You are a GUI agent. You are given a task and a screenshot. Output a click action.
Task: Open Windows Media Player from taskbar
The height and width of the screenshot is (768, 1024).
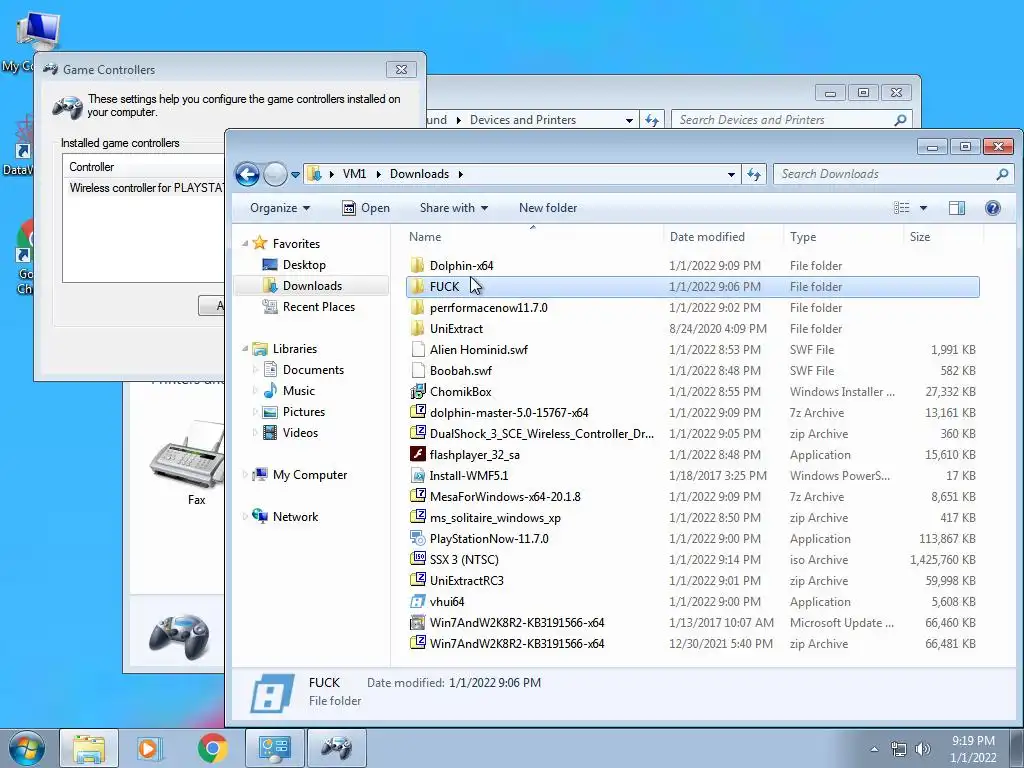click(x=150, y=748)
